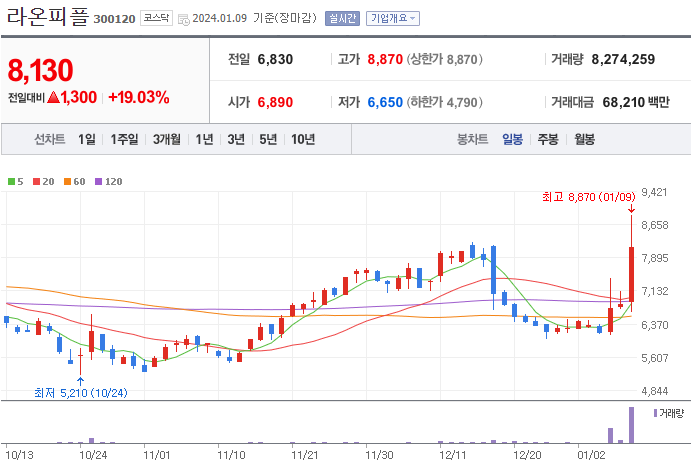Viewport: 691px width, 475px height.
Task: Switch to the 1년 line chart
Action: (204, 139)
